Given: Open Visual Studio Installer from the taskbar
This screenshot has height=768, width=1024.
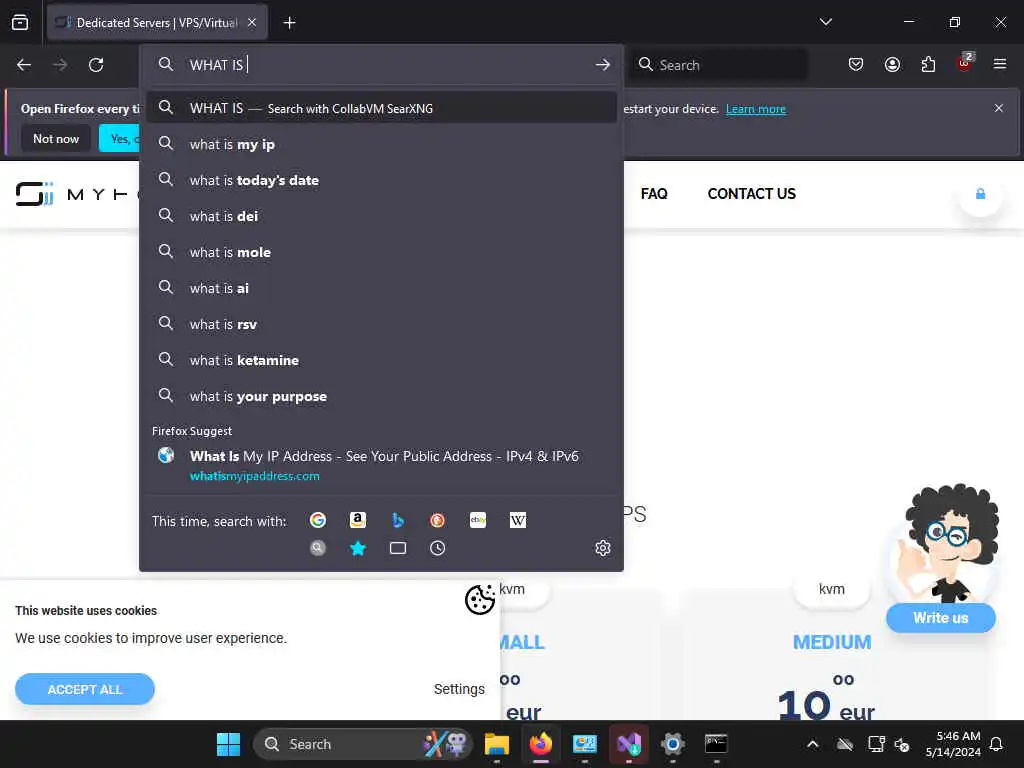Looking at the screenshot, I should pyautogui.click(x=629, y=744).
